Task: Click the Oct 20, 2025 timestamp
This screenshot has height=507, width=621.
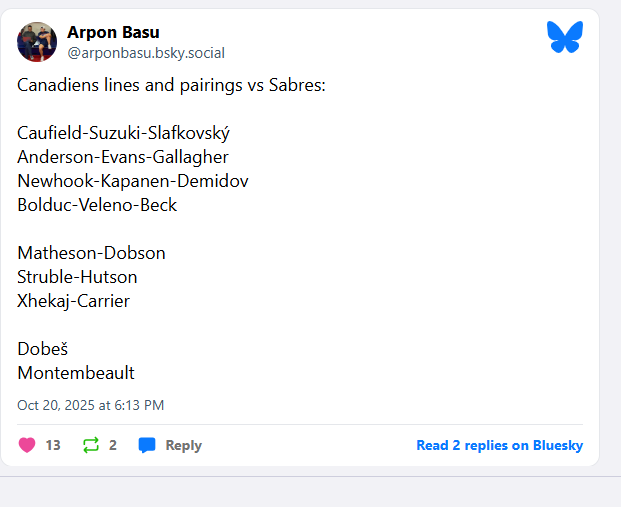Action: click(90, 405)
